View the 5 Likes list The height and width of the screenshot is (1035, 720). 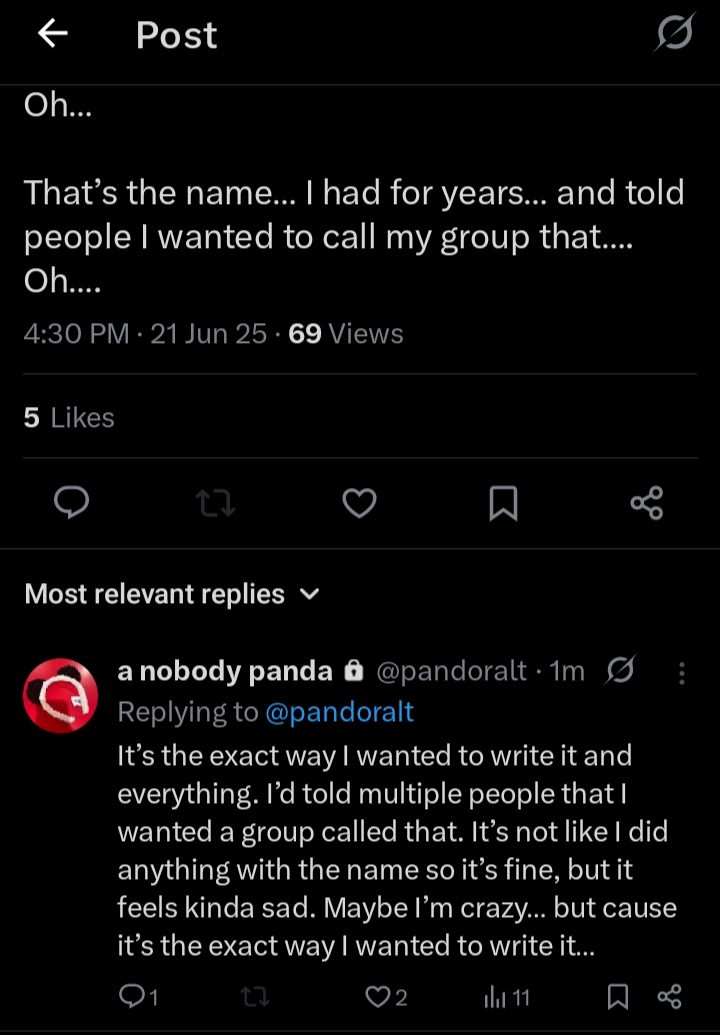click(69, 417)
